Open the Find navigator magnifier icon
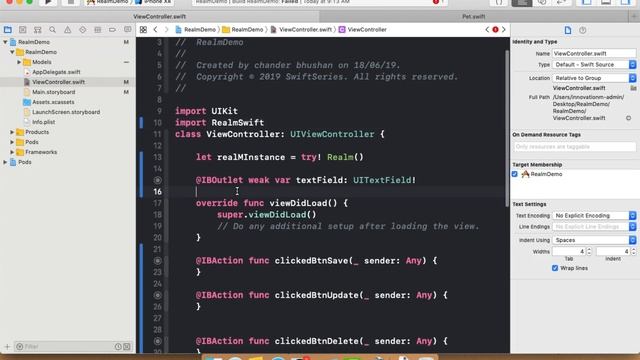Screen dimensions: 640x360 [53, 30]
